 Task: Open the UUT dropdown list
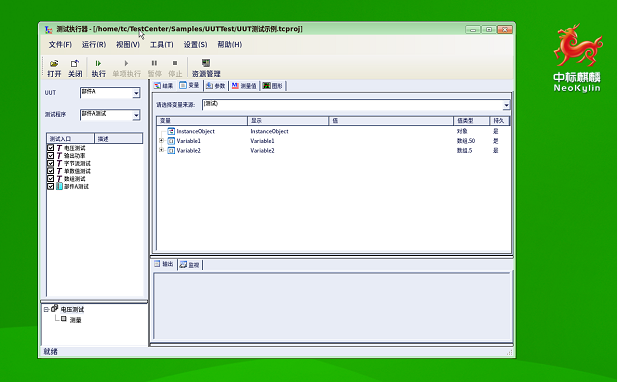coord(136,93)
